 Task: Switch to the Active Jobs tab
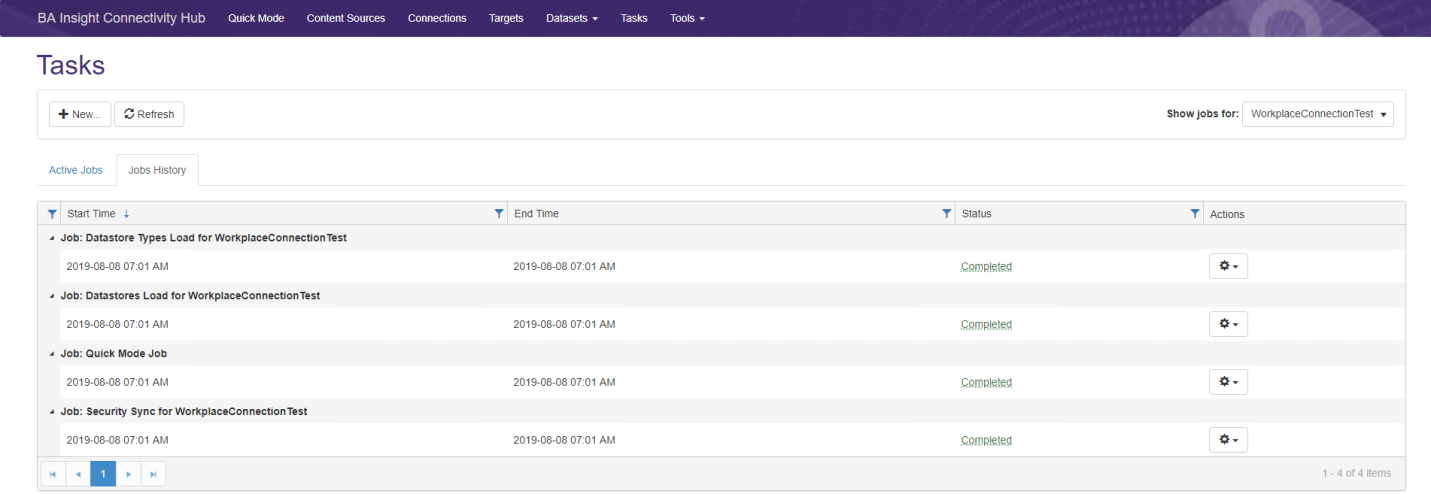coord(76,170)
